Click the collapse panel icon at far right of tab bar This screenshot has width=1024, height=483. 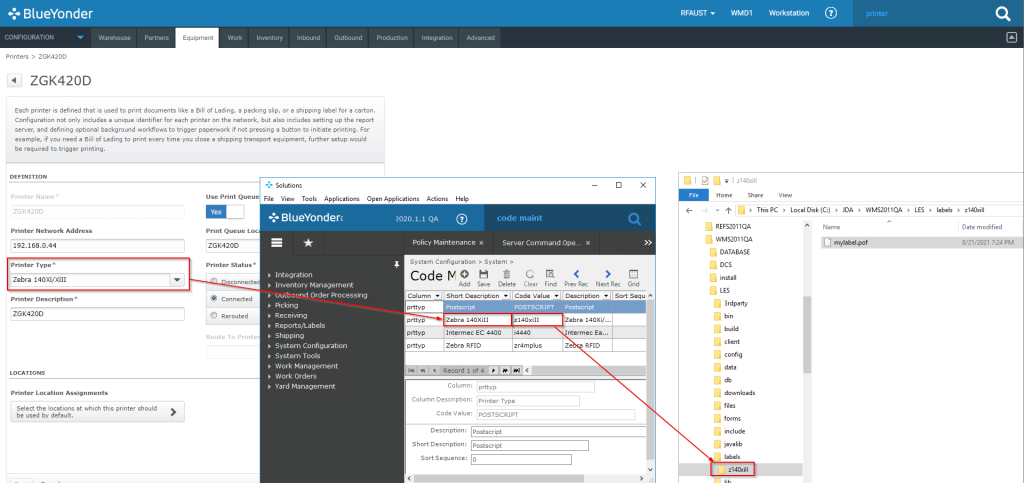[1012, 37]
